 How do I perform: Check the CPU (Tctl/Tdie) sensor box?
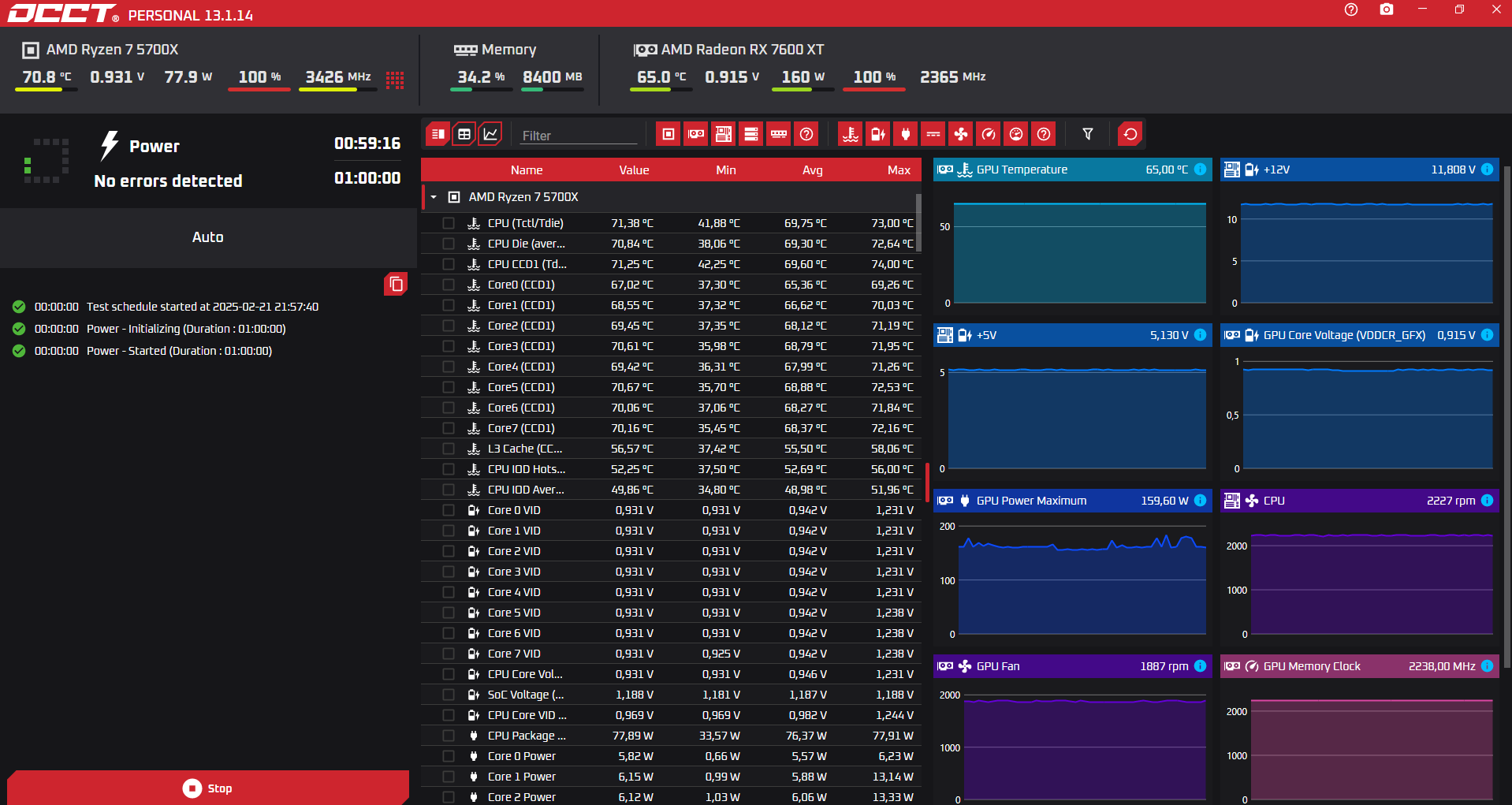pyautogui.click(x=449, y=223)
